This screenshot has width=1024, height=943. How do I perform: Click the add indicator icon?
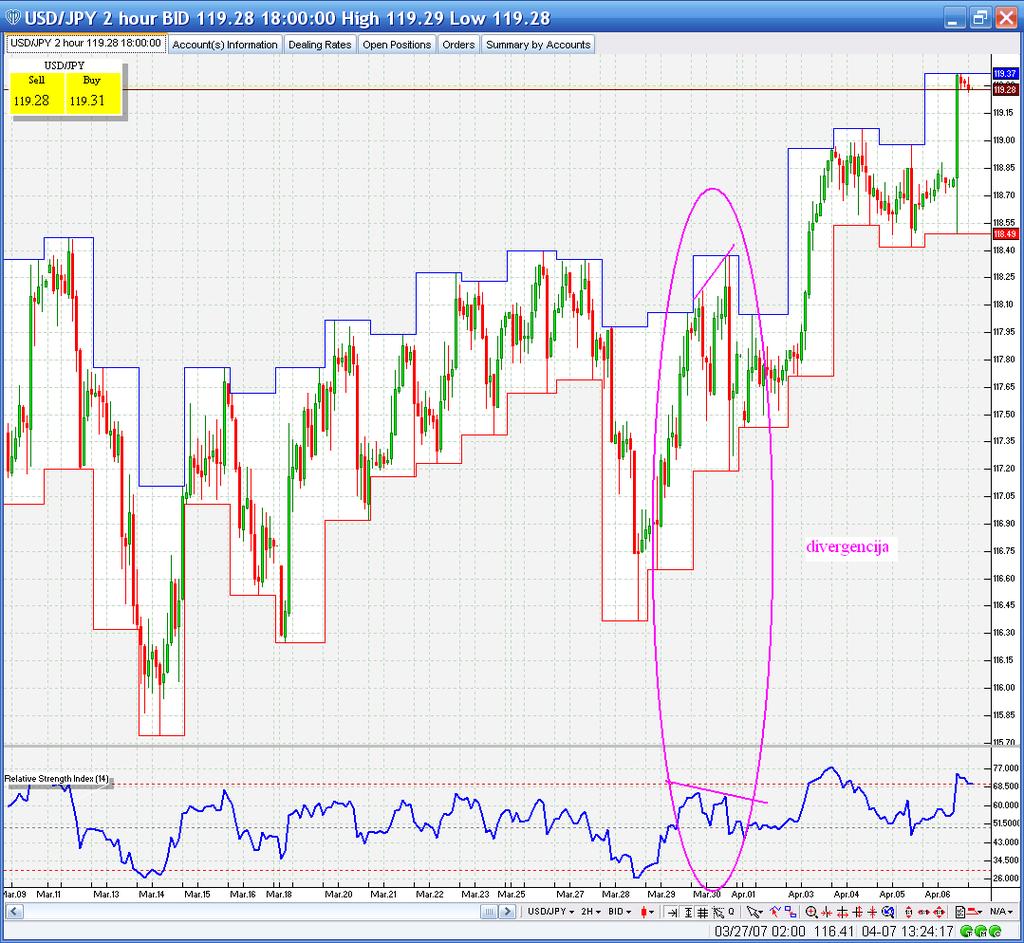click(775, 912)
